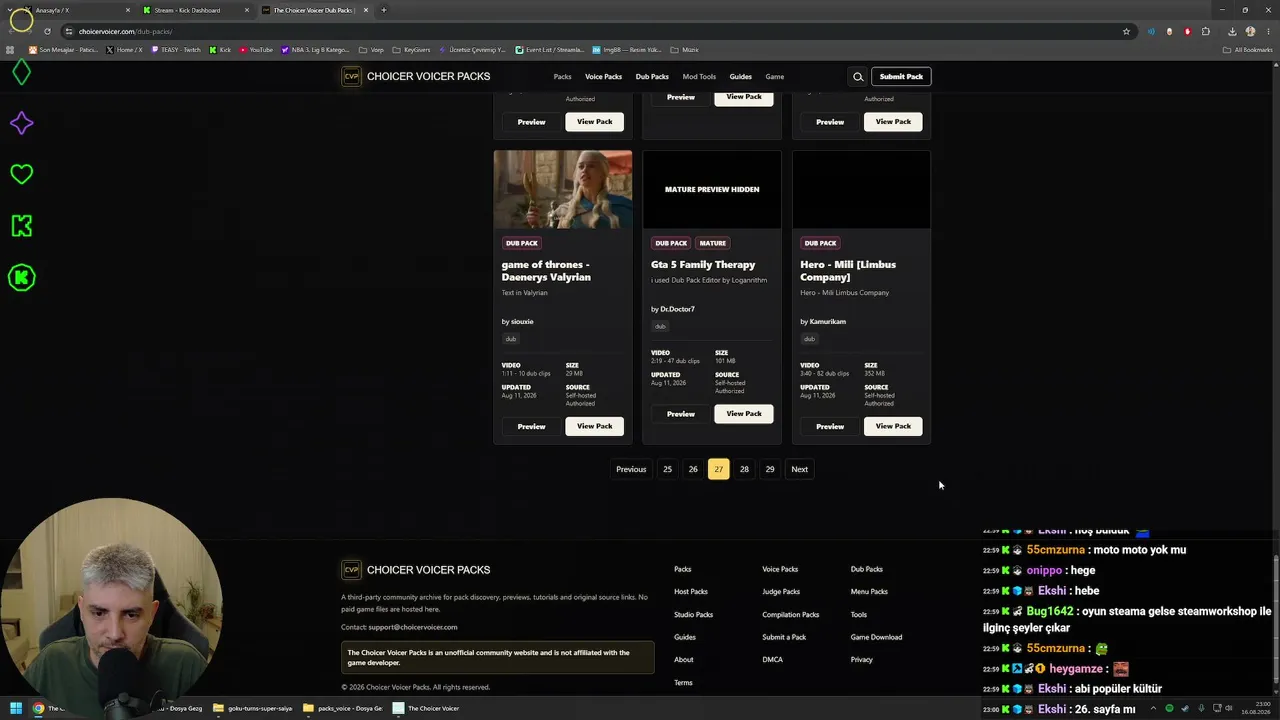
Task: Open Dub Packs in the top navigation
Action: coord(652,77)
